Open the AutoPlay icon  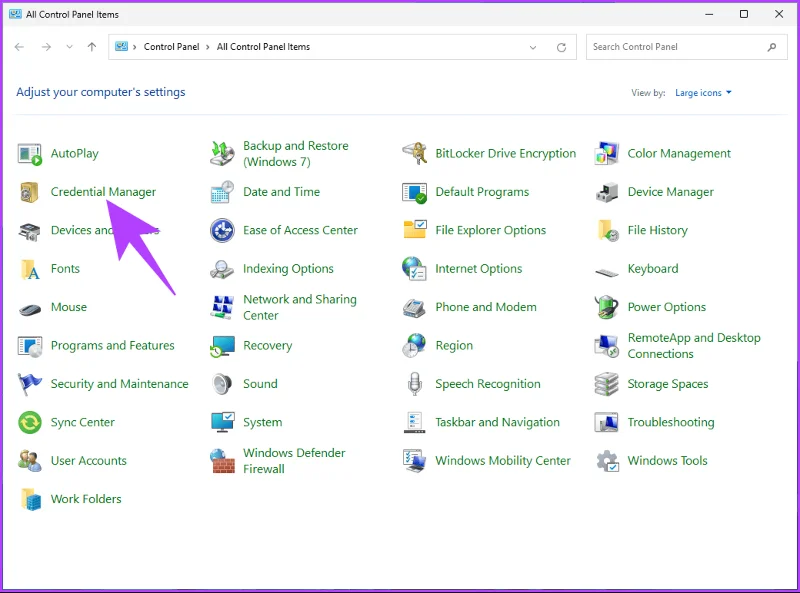point(29,154)
